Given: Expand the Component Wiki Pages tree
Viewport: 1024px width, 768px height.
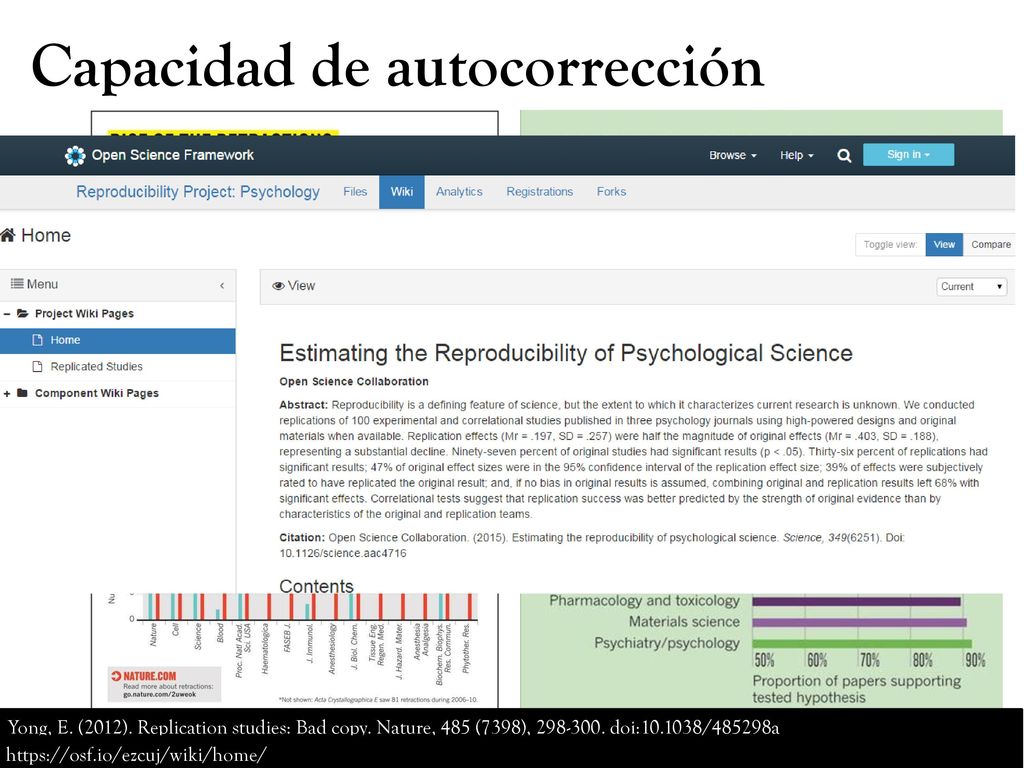Looking at the screenshot, I should (7, 393).
